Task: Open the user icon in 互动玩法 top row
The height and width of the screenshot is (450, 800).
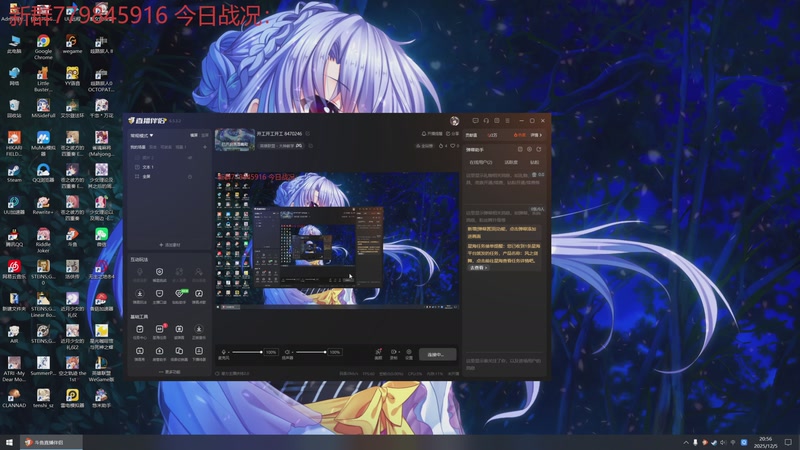Action: (x=198, y=274)
